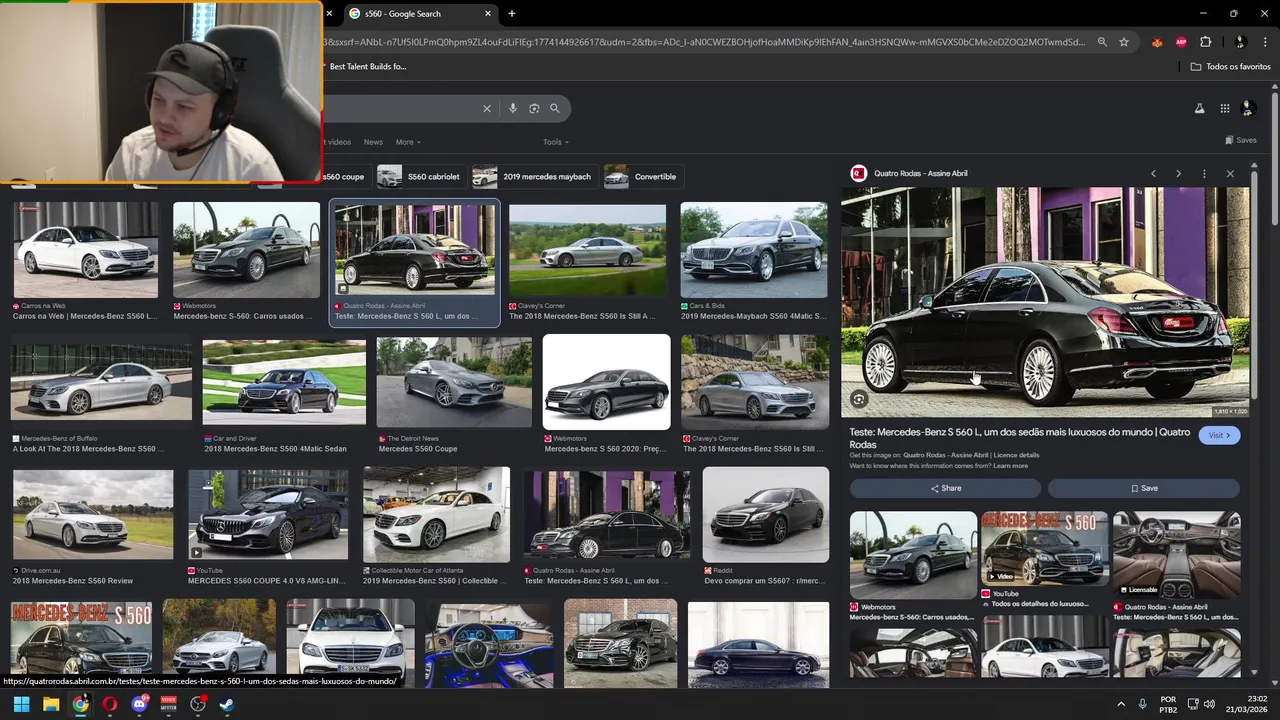Open a new browser tab
This screenshot has height=720, width=1280.
click(x=512, y=13)
